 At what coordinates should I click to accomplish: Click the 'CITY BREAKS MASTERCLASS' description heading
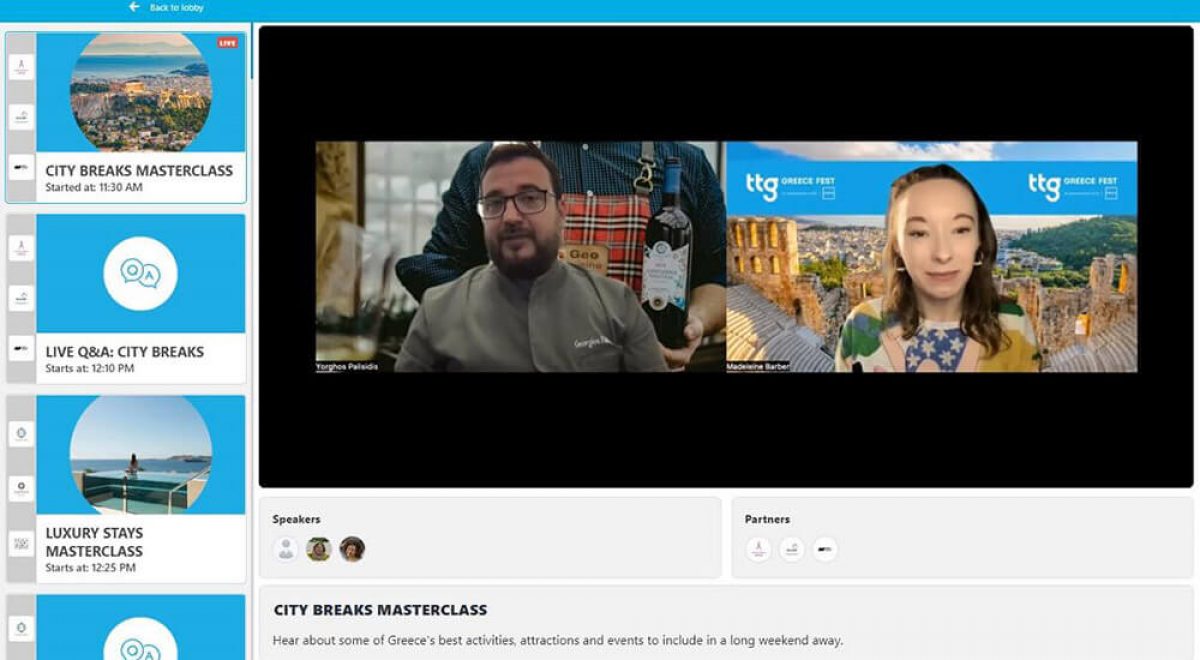click(x=381, y=609)
